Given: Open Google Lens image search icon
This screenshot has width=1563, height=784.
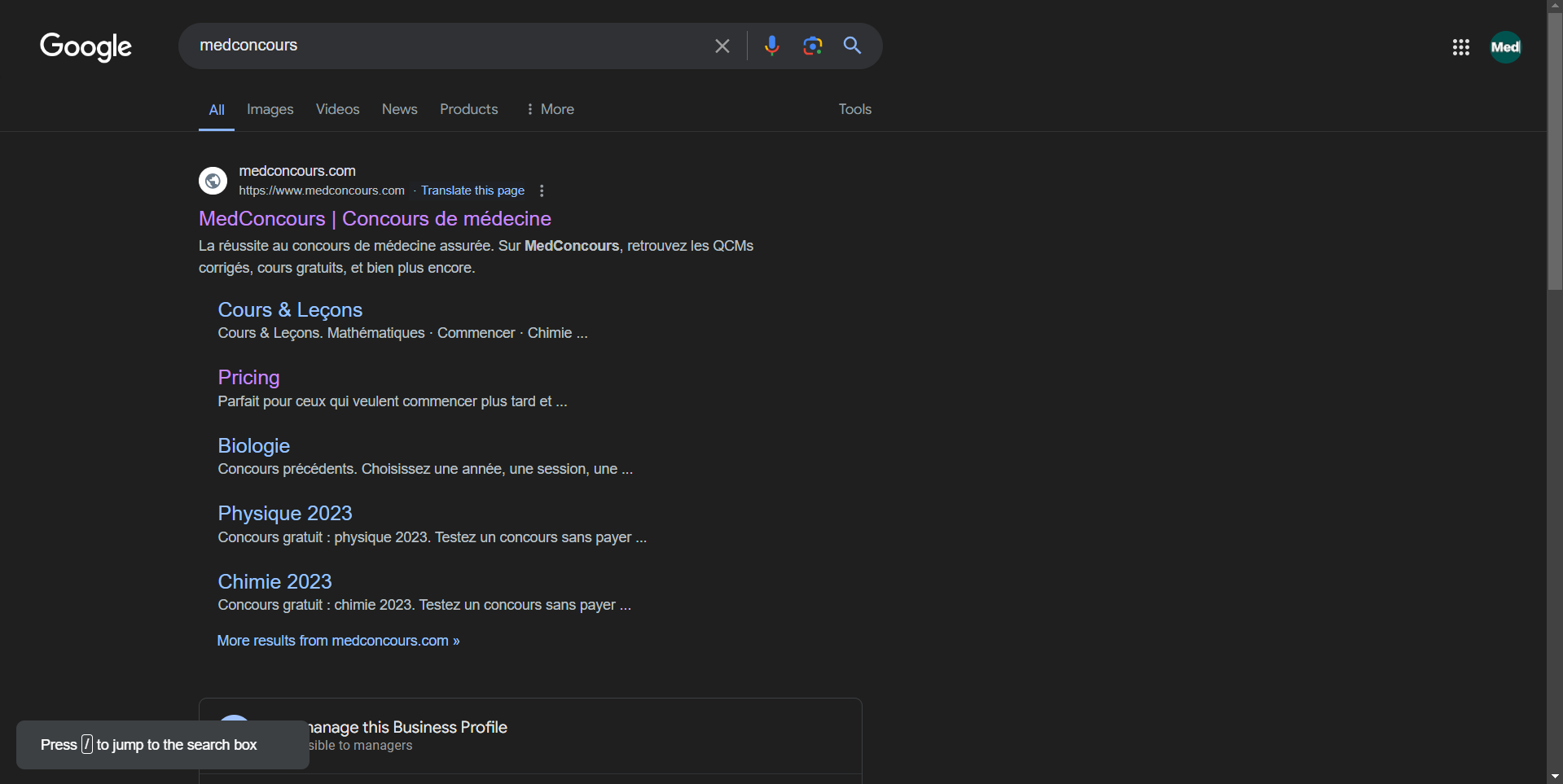Looking at the screenshot, I should coord(812,46).
